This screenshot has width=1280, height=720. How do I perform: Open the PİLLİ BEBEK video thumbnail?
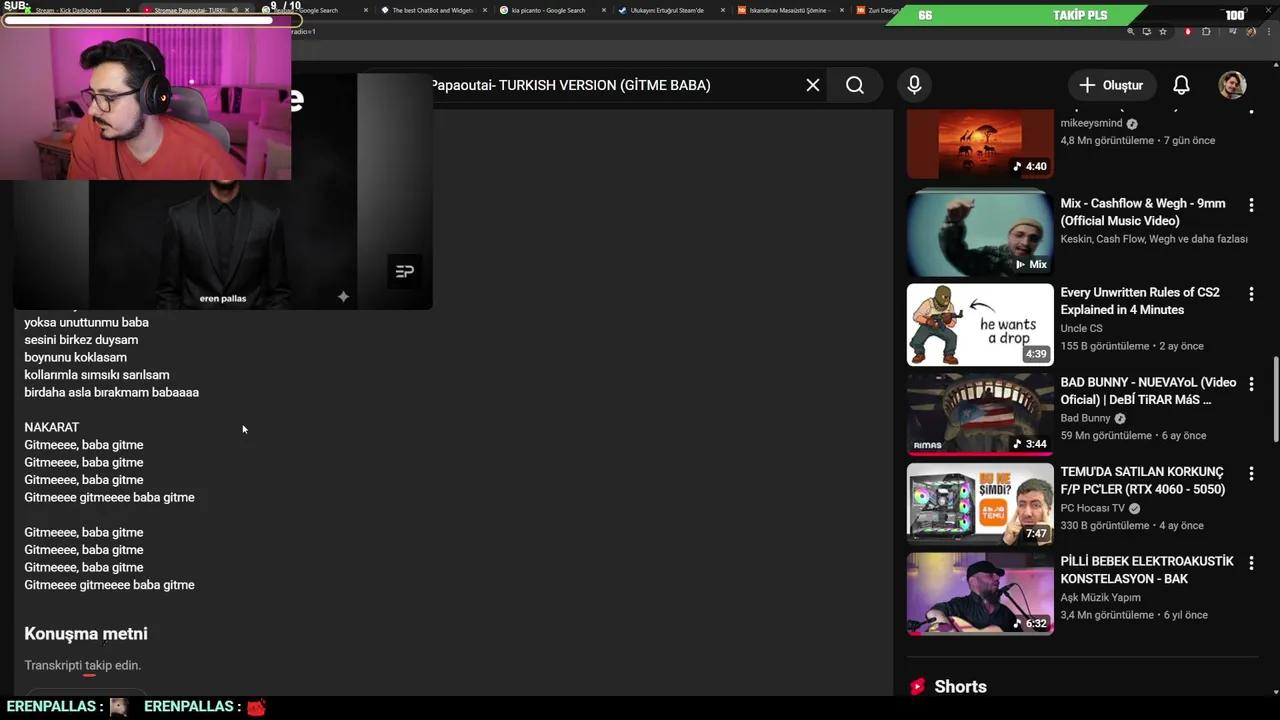pyautogui.click(x=980, y=593)
